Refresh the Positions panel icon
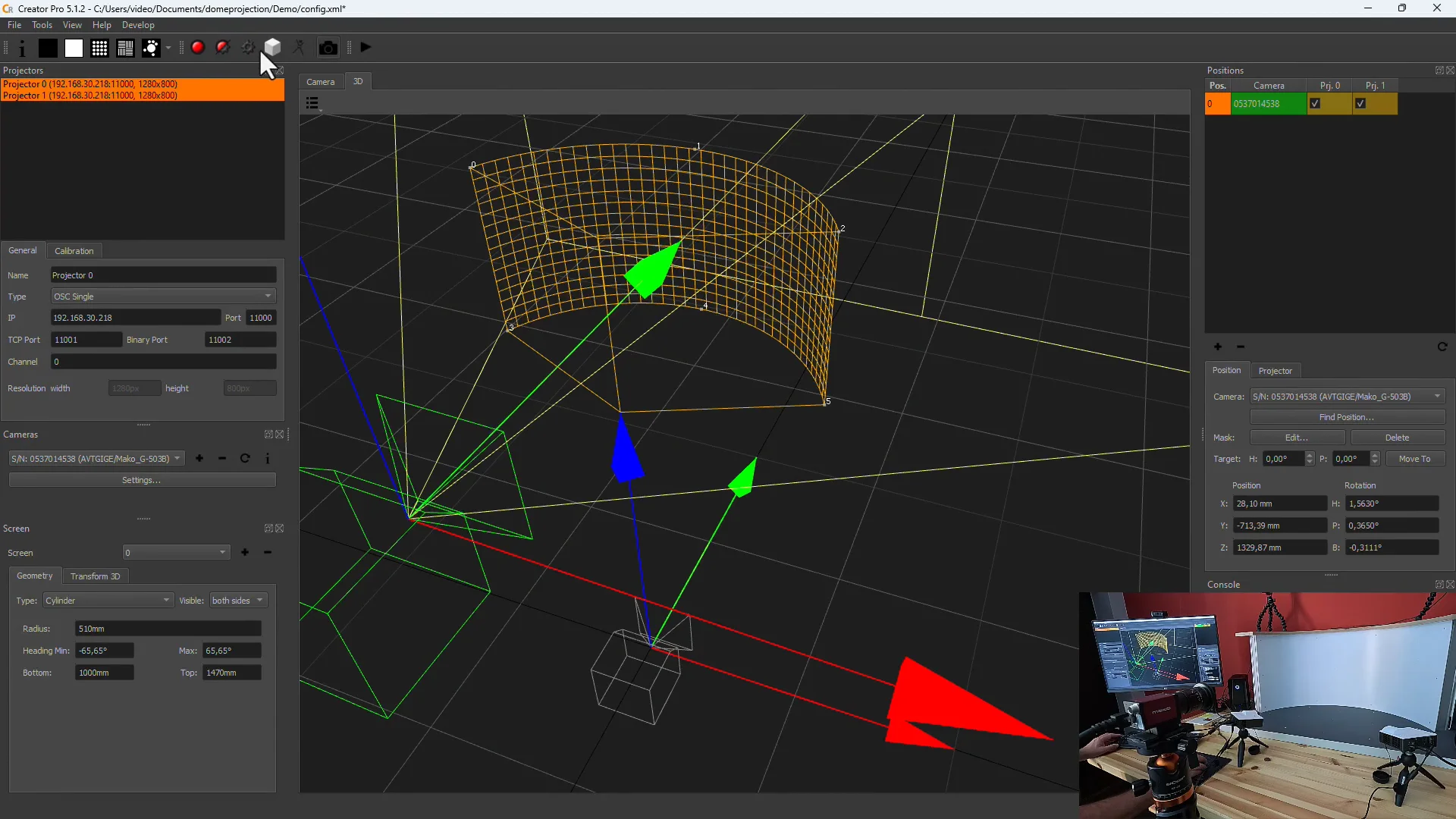This screenshot has height=819, width=1456. (x=1442, y=347)
